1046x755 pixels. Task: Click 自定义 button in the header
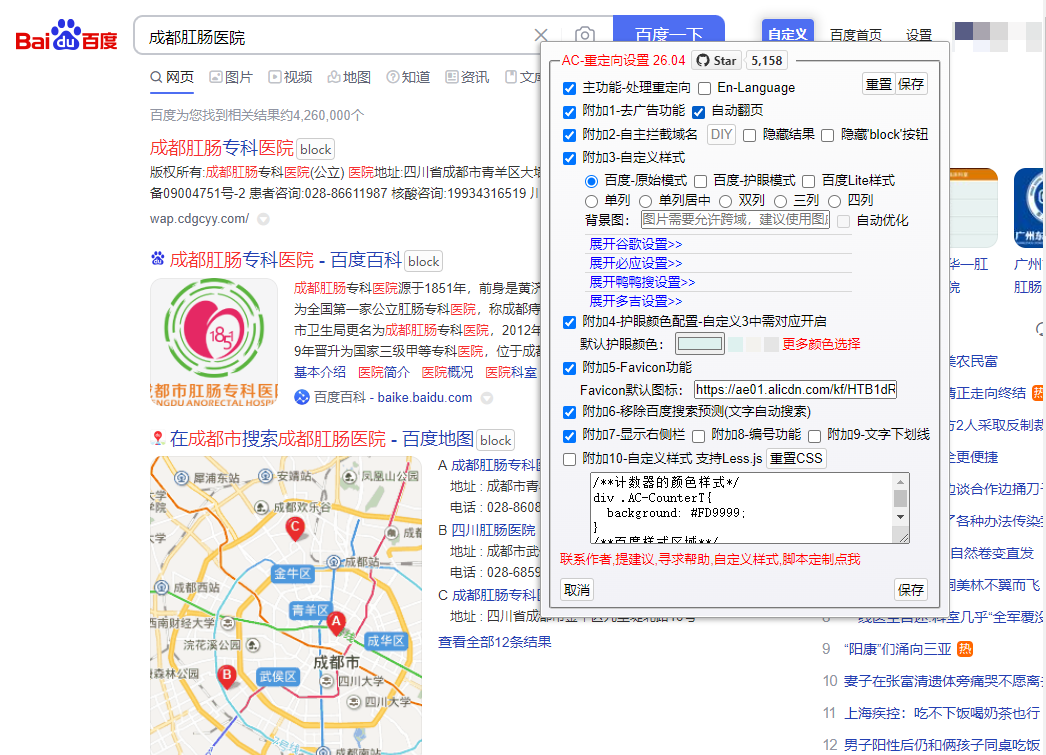788,33
